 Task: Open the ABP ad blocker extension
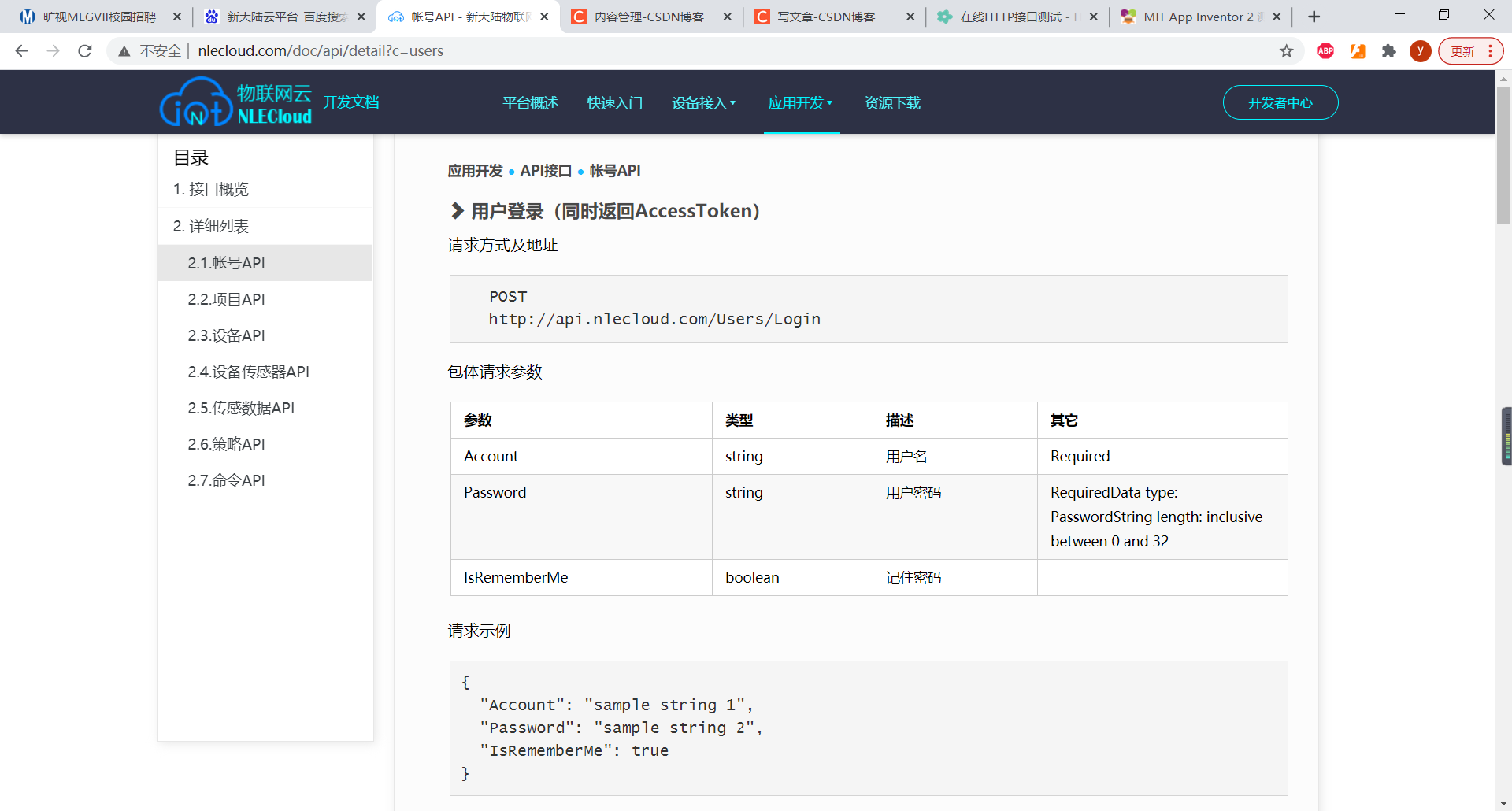pos(1326,51)
